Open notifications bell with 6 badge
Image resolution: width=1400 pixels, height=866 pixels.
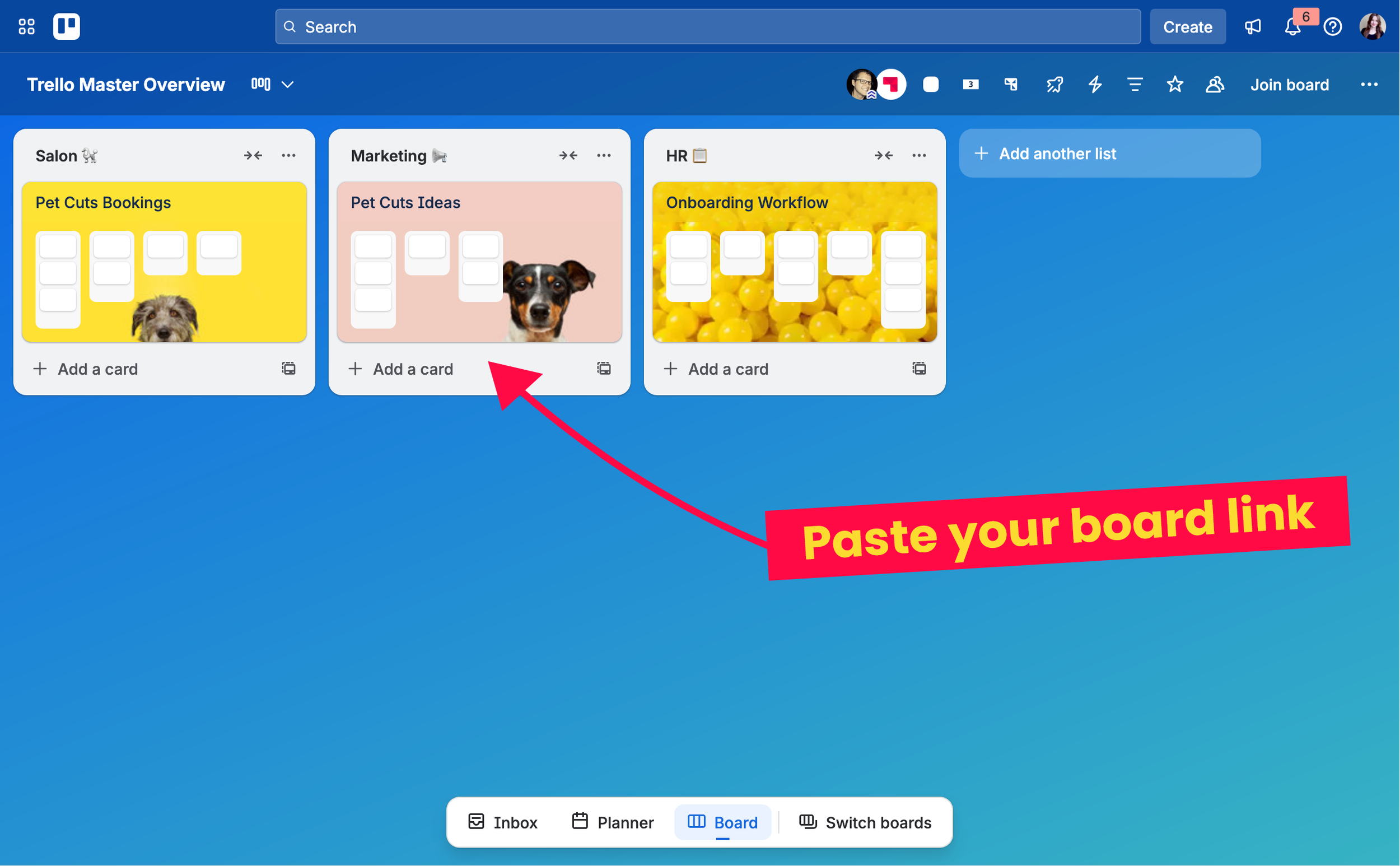tap(1292, 27)
